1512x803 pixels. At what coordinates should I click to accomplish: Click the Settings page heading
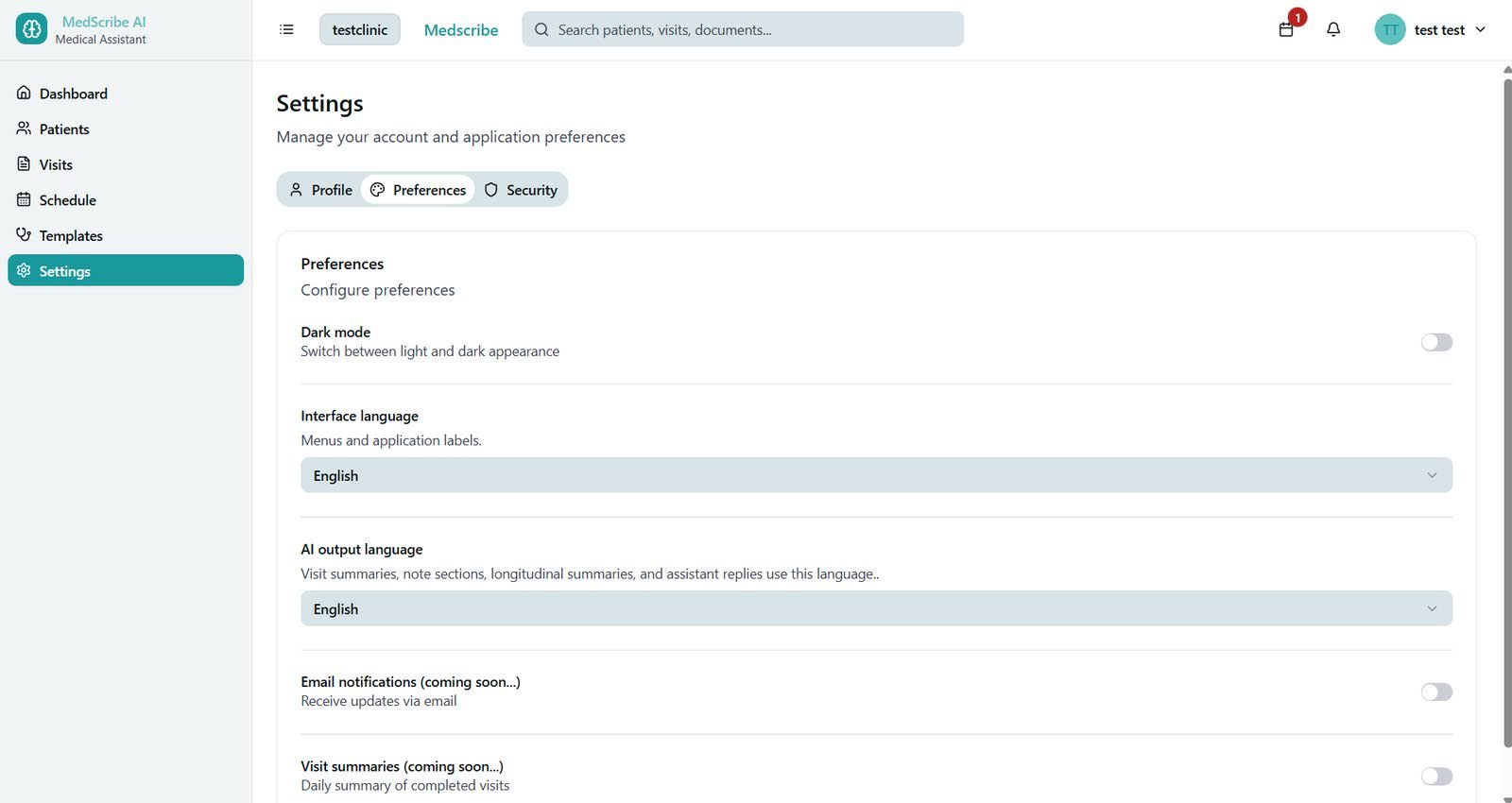tap(319, 103)
